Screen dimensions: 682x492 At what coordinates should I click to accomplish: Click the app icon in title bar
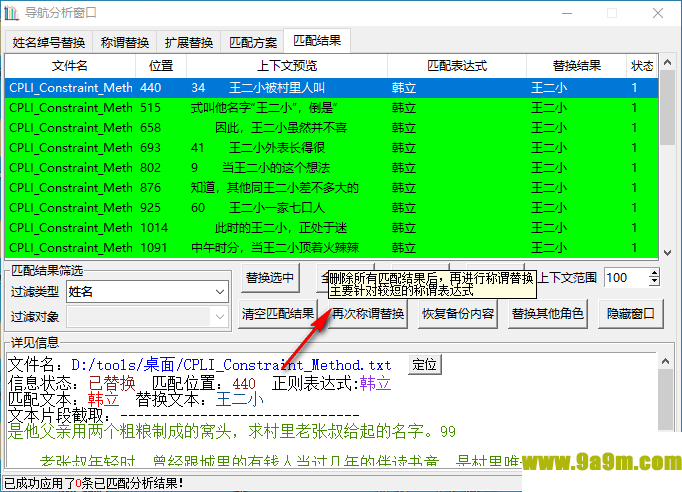[12, 13]
